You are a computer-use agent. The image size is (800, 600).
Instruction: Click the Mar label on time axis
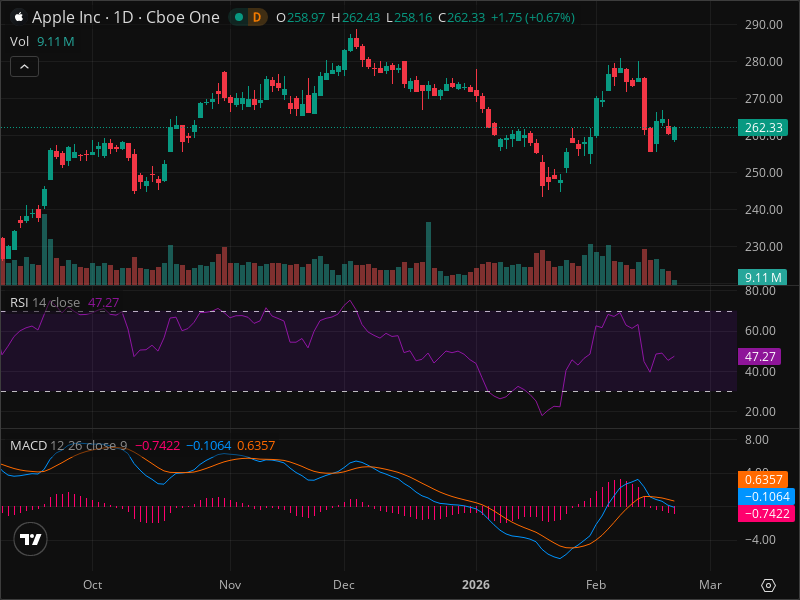click(710, 585)
